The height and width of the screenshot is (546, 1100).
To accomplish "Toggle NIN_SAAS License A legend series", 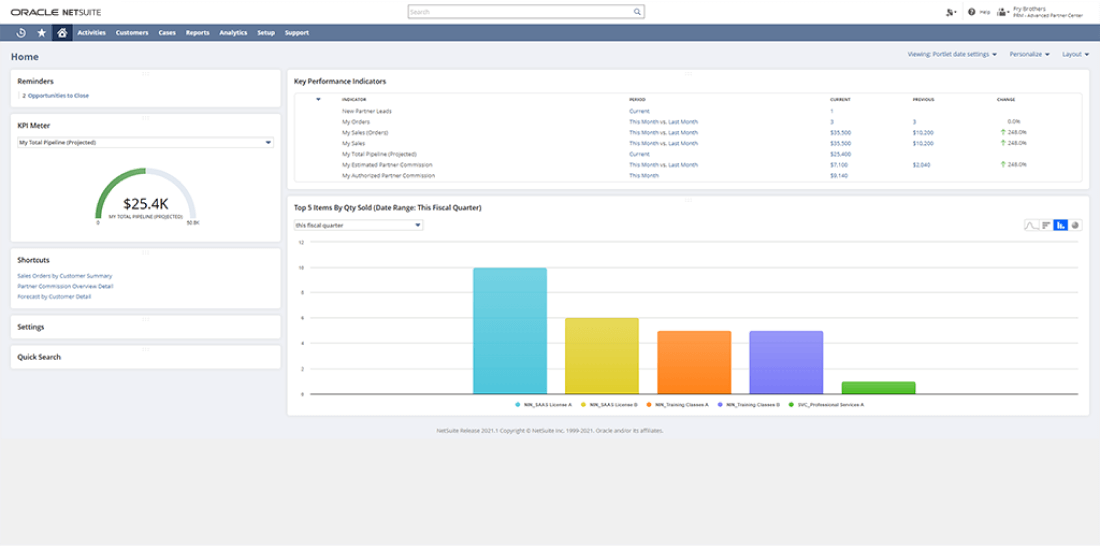I will click(546, 405).
